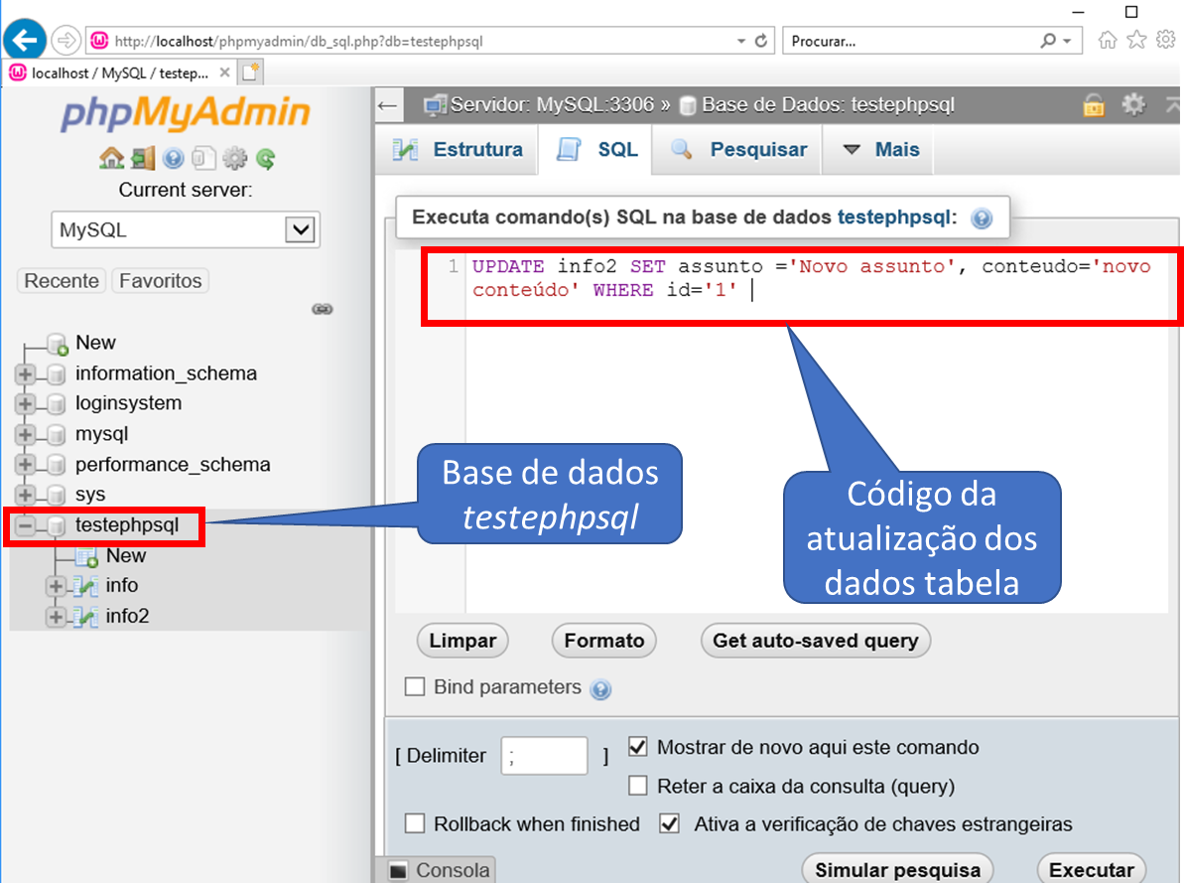This screenshot has width=1184, height=883.
Task: Open Servidor MySQL:3306 breadcrumb link
Action: (551, 104)
